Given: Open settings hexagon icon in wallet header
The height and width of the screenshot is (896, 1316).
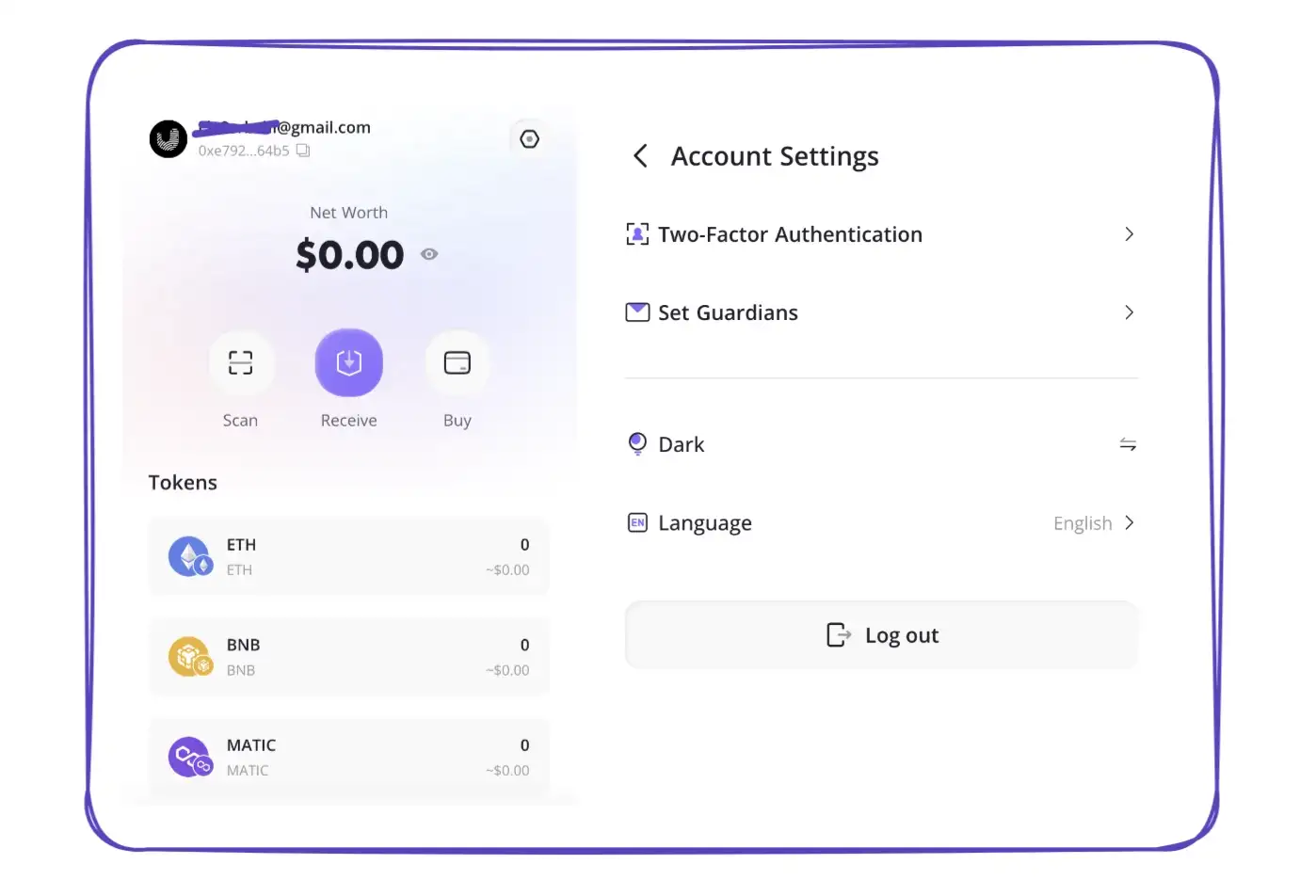Looking at the screenshot, I should click(x=530, y=139).
